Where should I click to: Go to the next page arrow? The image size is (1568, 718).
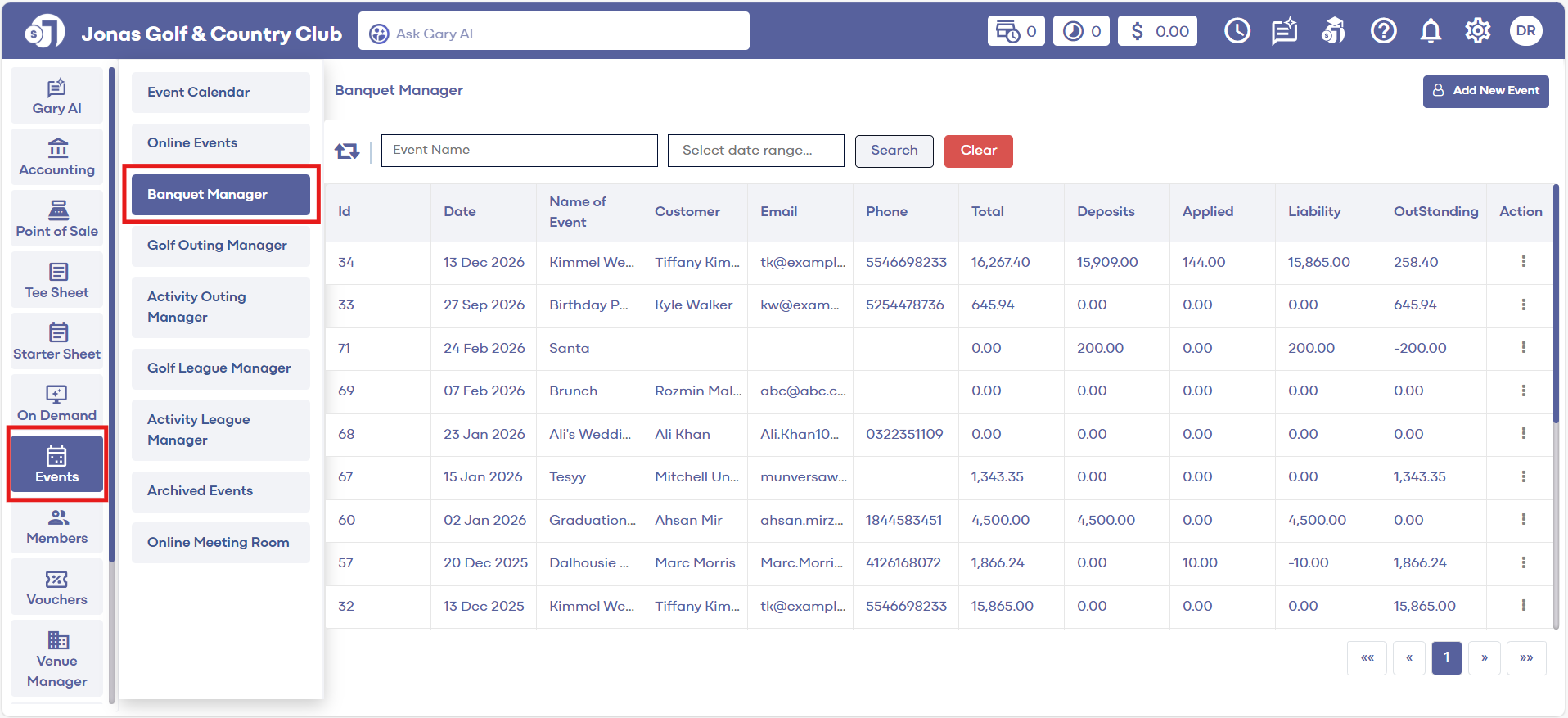tap(1484, 658)
